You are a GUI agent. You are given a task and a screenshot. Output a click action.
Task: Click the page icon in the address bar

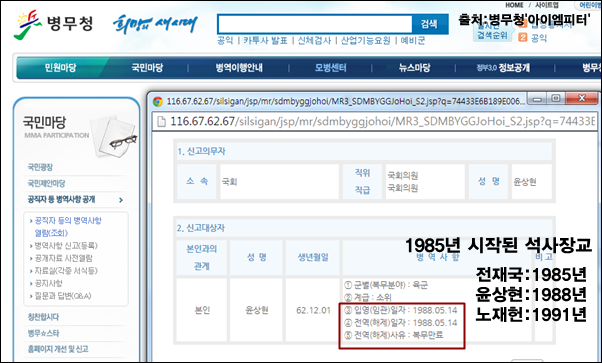coord(162,121)
